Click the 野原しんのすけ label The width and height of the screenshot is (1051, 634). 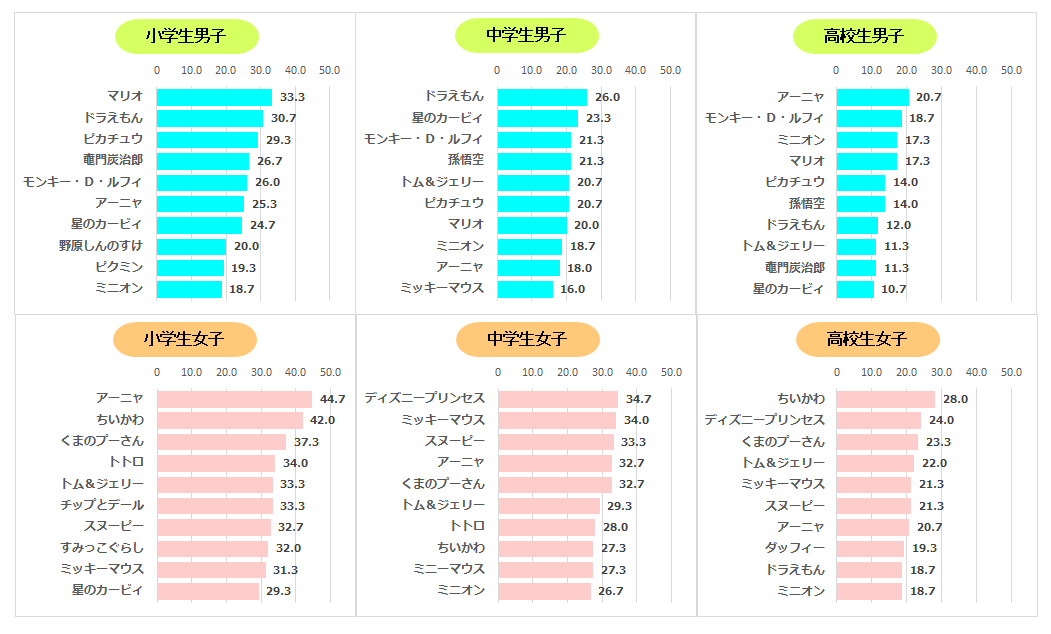pos(101,246)
